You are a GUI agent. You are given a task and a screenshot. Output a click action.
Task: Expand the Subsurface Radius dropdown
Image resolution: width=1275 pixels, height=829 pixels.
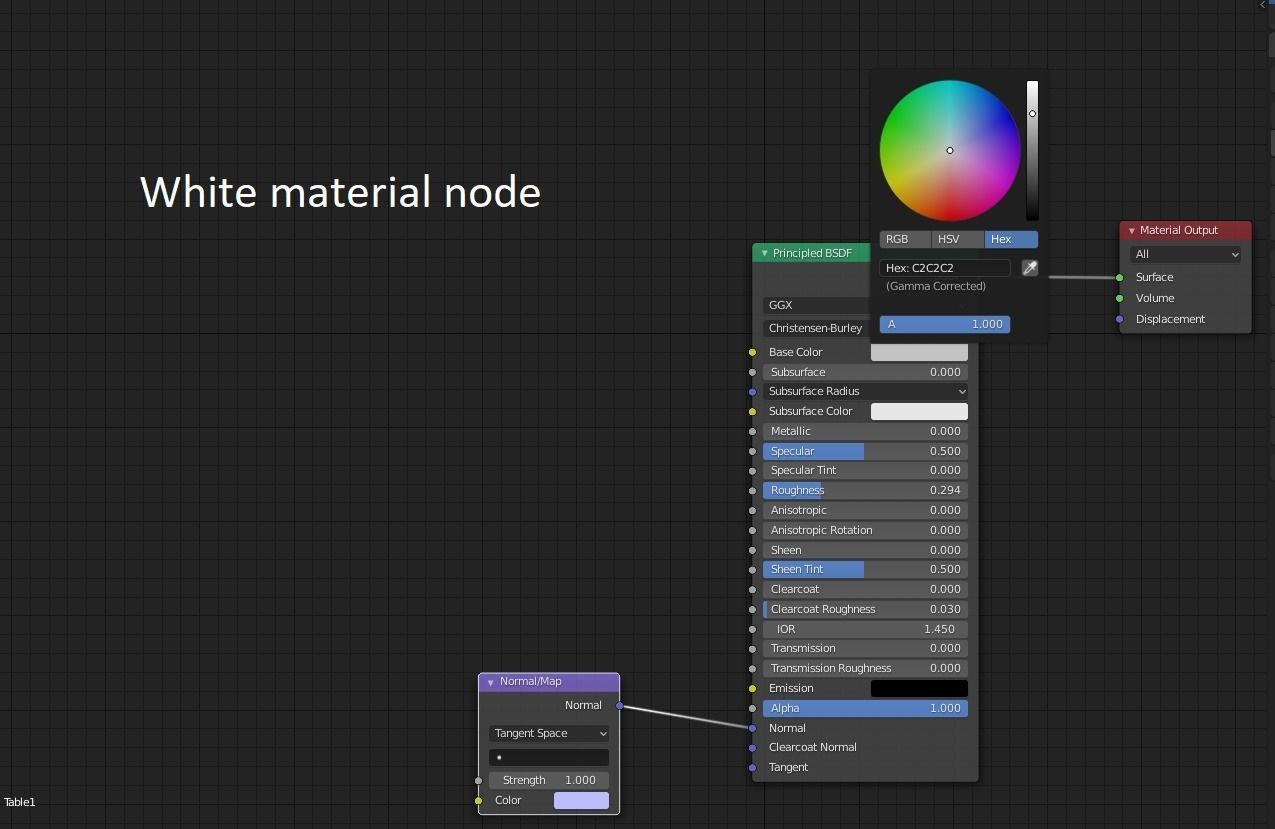point(865,391)
